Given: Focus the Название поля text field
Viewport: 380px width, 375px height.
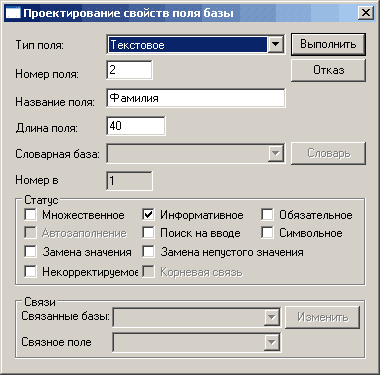Looking at the screenshot, I should (x=196, y=98).
